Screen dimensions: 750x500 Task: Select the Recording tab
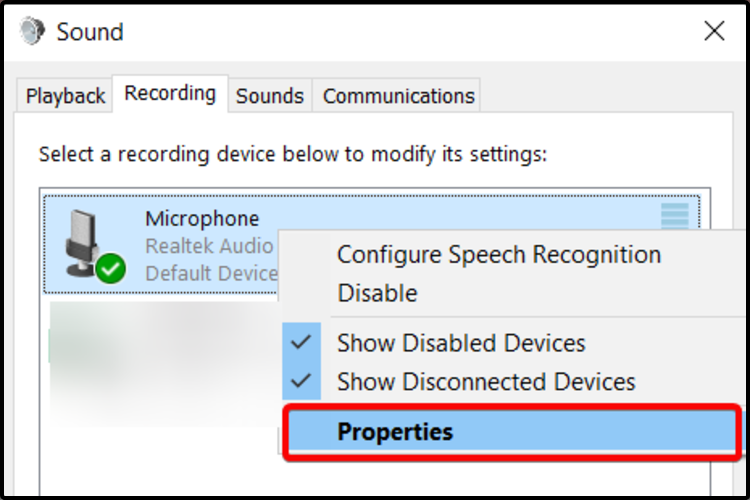pos(170,94)
